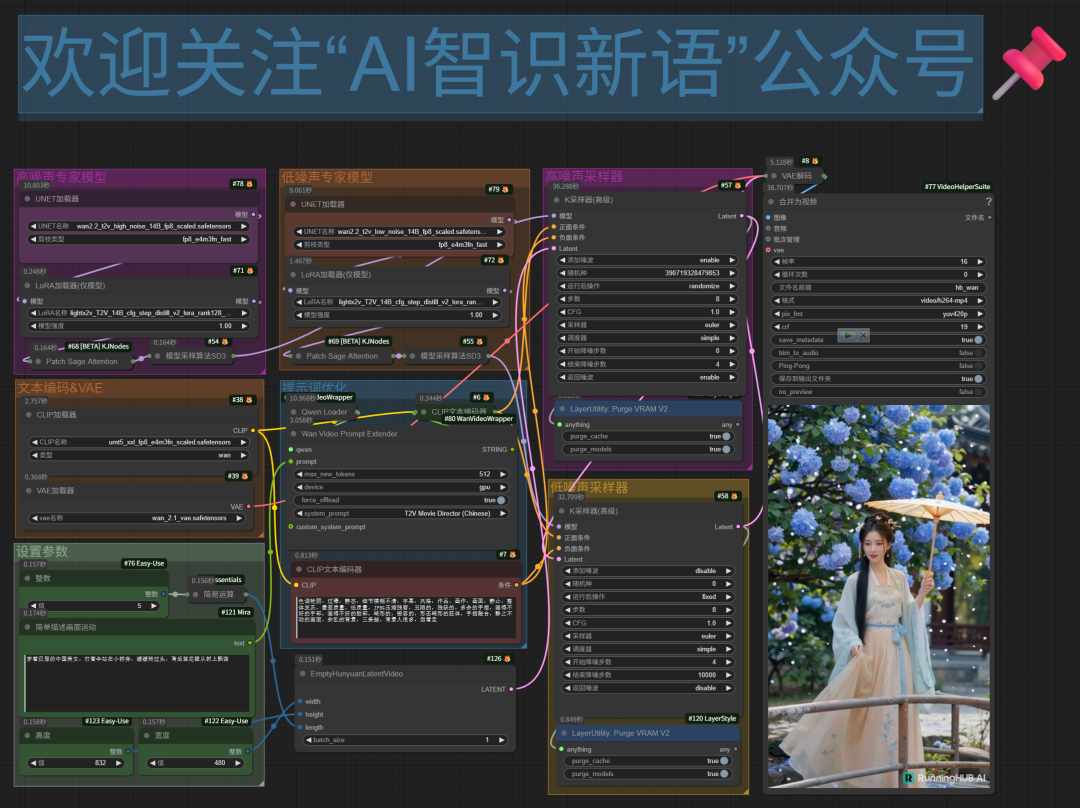Enable the no_preview toggle
Image resolution: width=1080 pixels, height=808 pixels.
978,392
